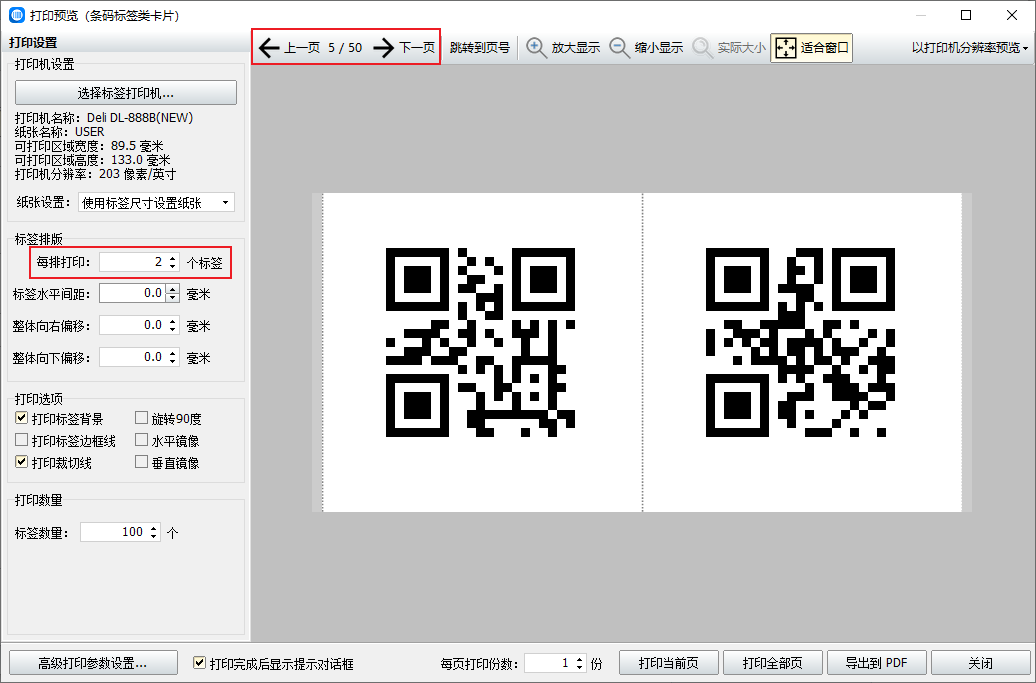Screen dimensions: 1036x683
Task: Click the 每页打印份数 stepper arrows
Action: (x=579, y=663)
